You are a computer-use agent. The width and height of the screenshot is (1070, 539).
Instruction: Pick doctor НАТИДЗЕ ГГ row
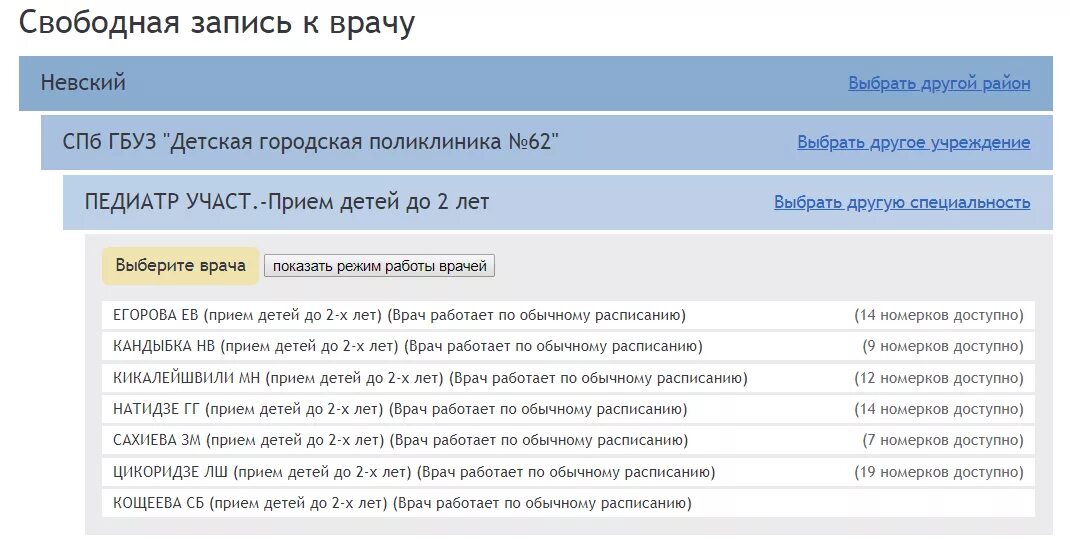point(568,409)
